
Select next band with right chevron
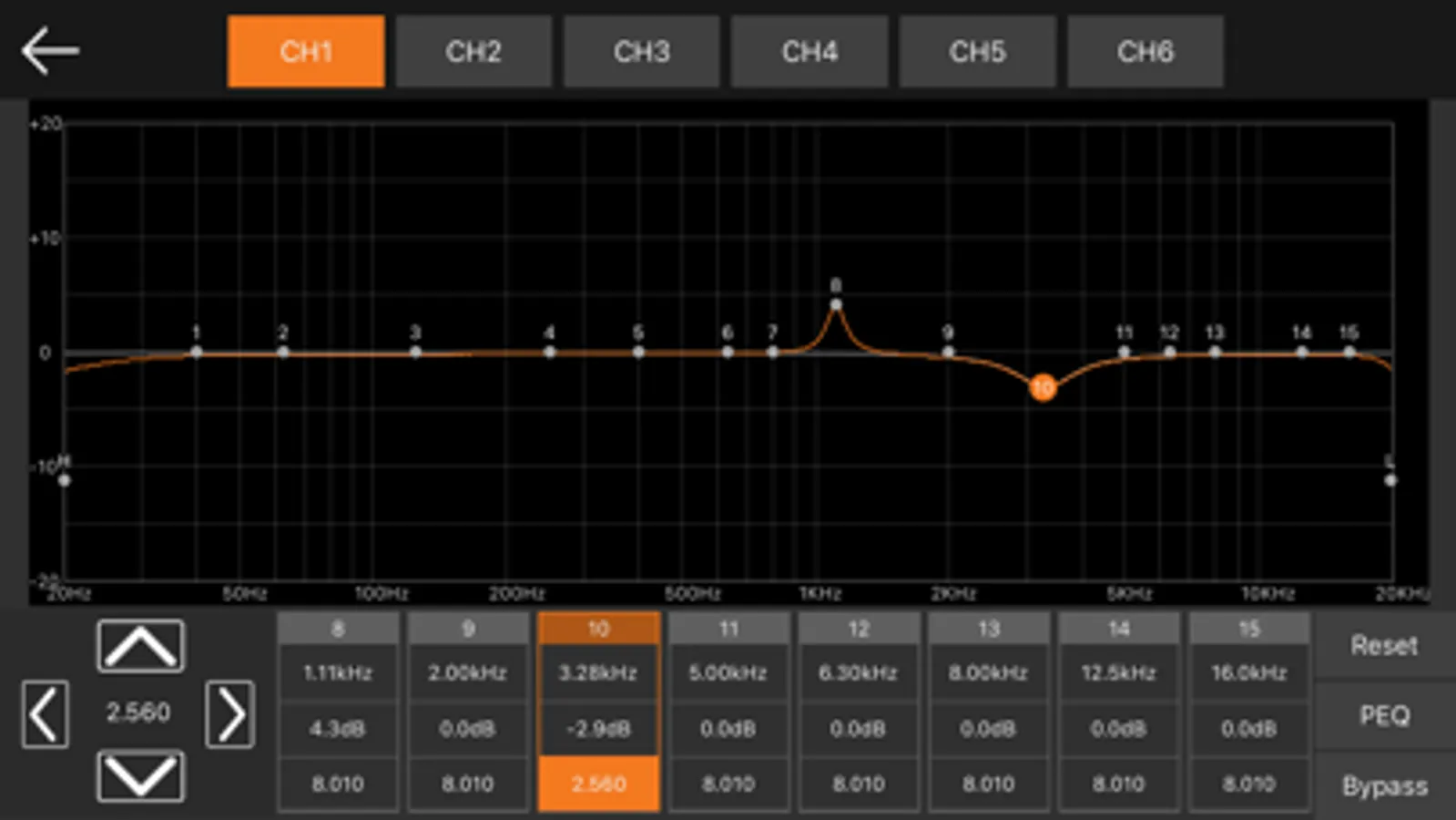tap(230, 713)
